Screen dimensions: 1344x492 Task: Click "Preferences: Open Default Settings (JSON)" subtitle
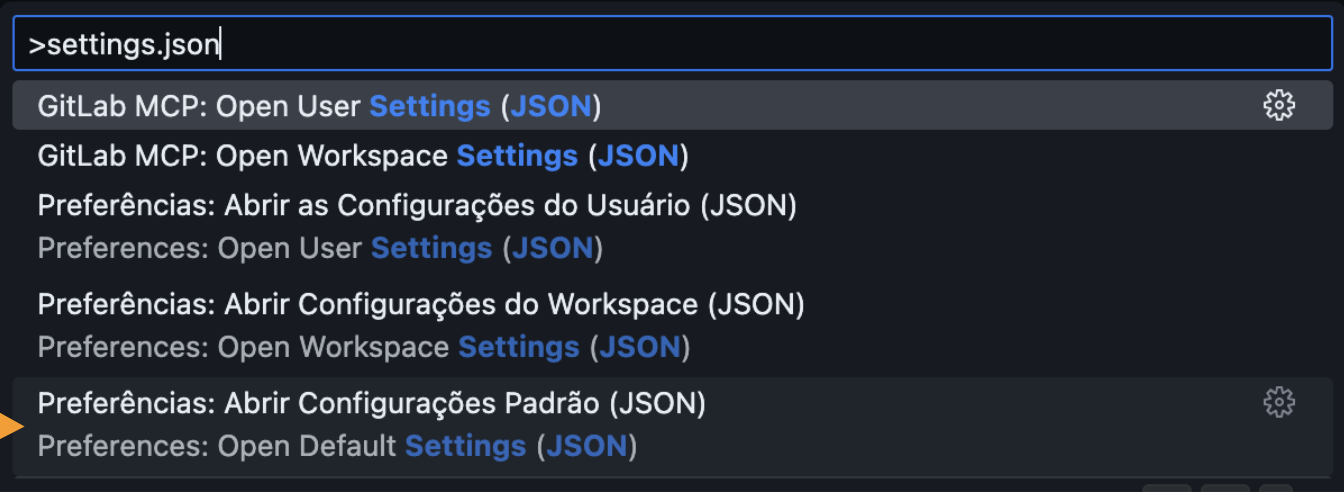tap(337, 445)
